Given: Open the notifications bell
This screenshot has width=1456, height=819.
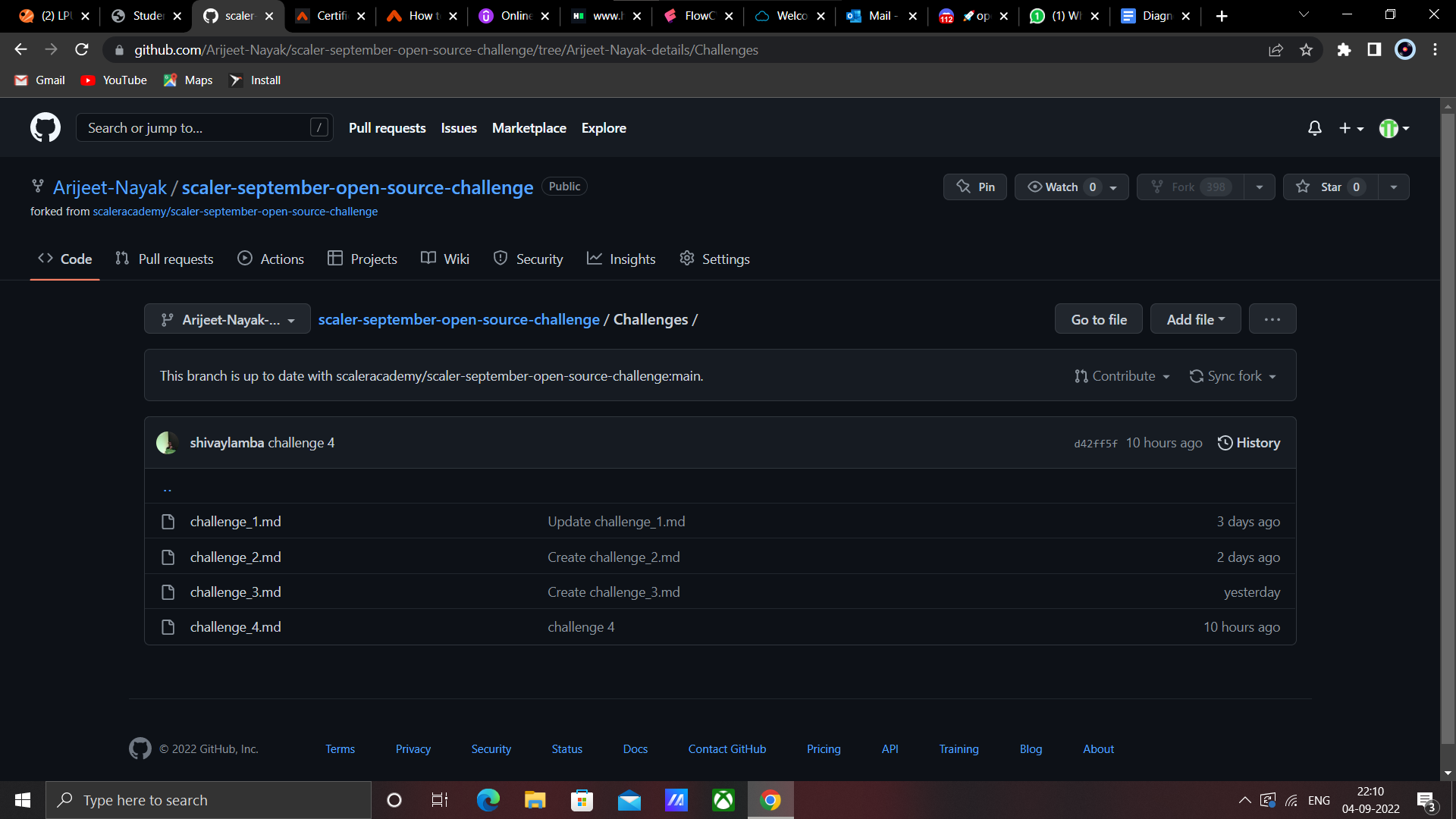Looking at the screenshot, I should (1314, 128).
